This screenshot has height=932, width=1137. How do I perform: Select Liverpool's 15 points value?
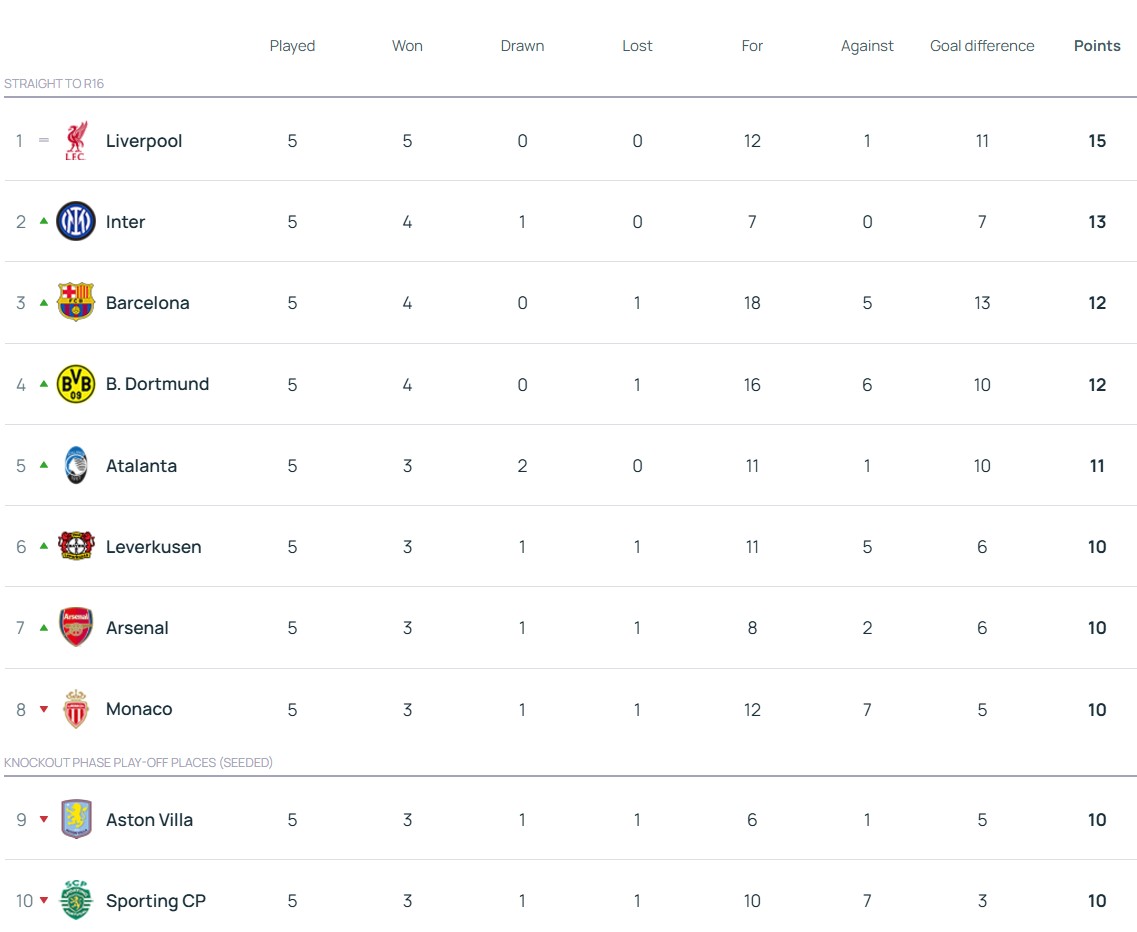point(1097,141)
